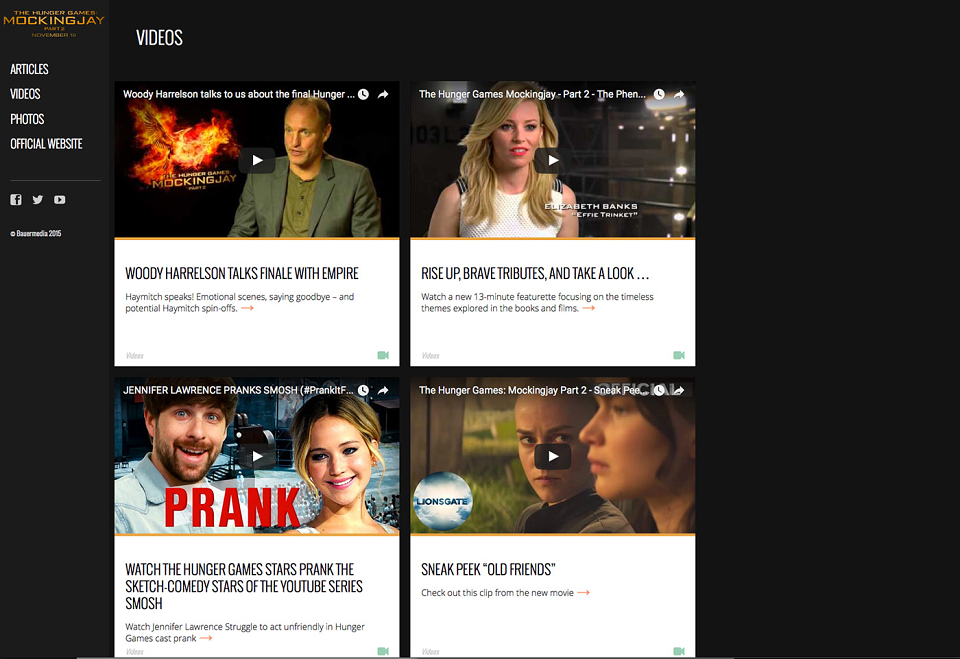960x659 pixels.
Task: Open 'Watch the Hunger Games Stars Prank' headline
Action: click(x=244, y=587)
